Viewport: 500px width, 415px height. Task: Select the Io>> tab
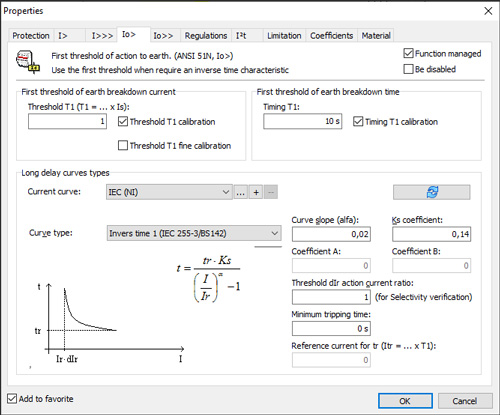pyautogui.click(x=163, y=36)
